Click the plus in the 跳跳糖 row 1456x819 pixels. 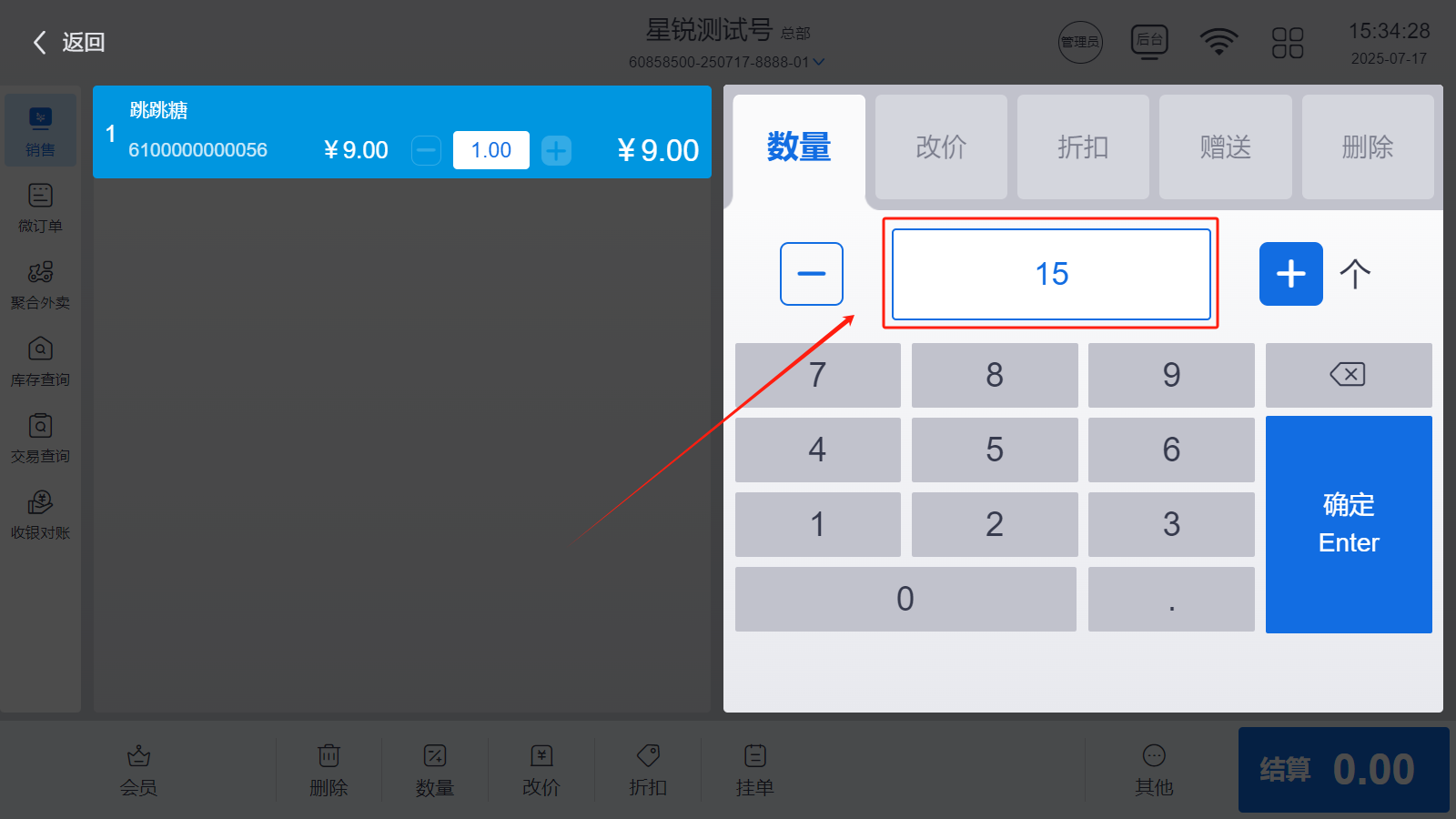[556, 150]
